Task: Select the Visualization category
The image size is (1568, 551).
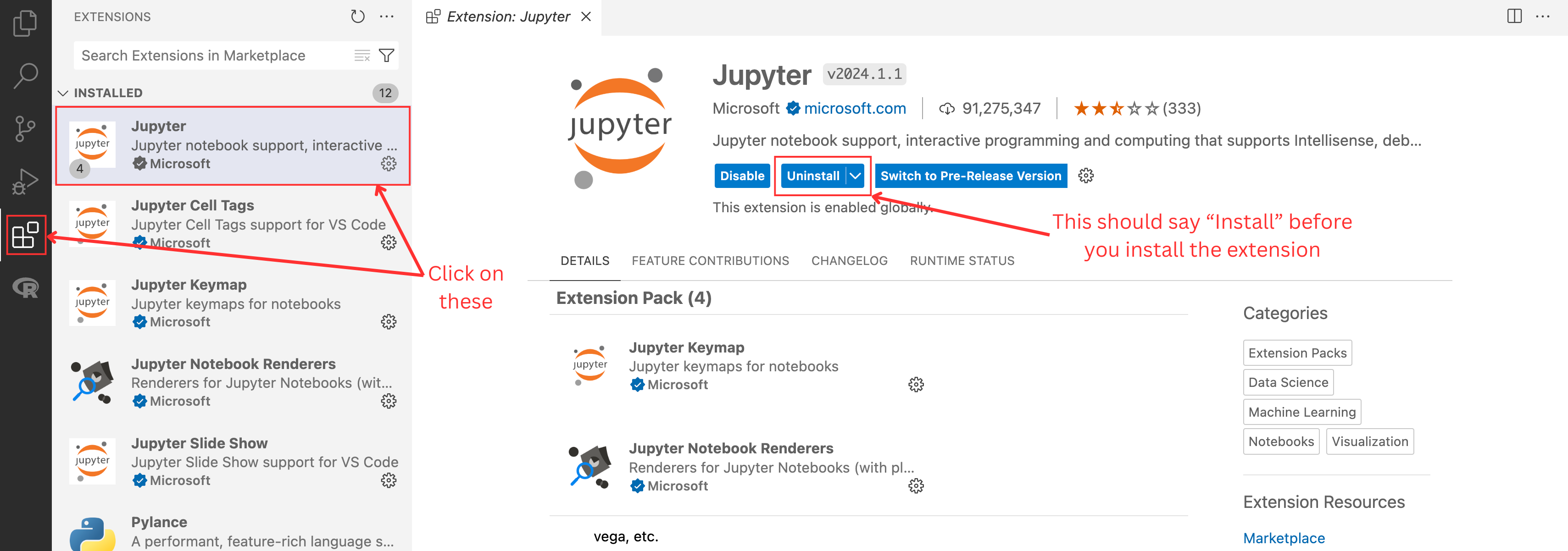Action: (1369, 441)
